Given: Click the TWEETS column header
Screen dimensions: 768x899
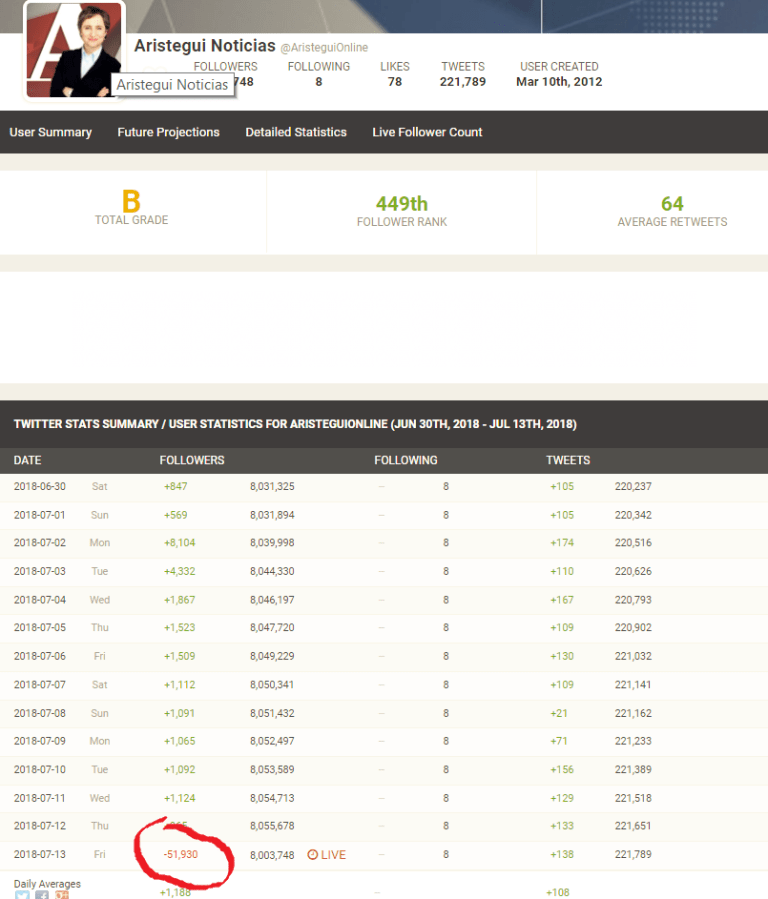Looking at the screenshot, I should pos(568,460).
